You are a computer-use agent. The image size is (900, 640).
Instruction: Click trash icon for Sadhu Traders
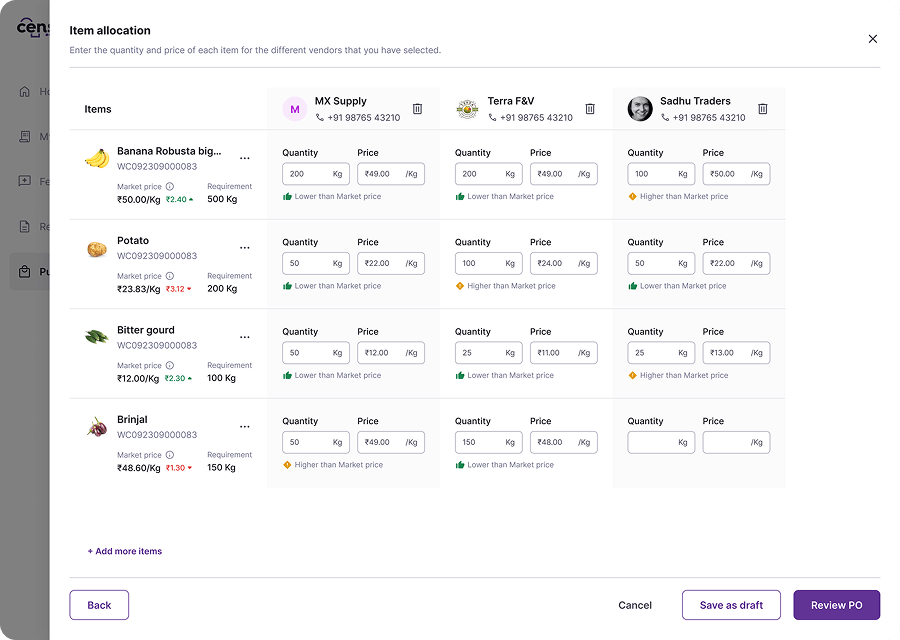[x=763, y=109]
